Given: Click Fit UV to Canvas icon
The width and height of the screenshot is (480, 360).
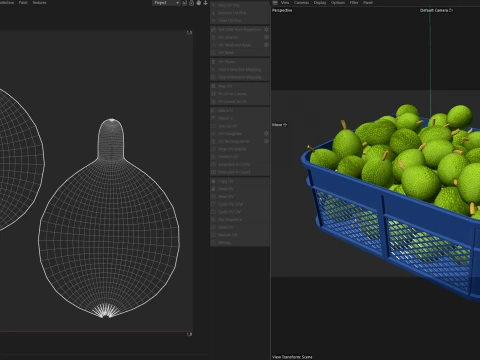Looking at the screenshot, I should click(214, 94).
